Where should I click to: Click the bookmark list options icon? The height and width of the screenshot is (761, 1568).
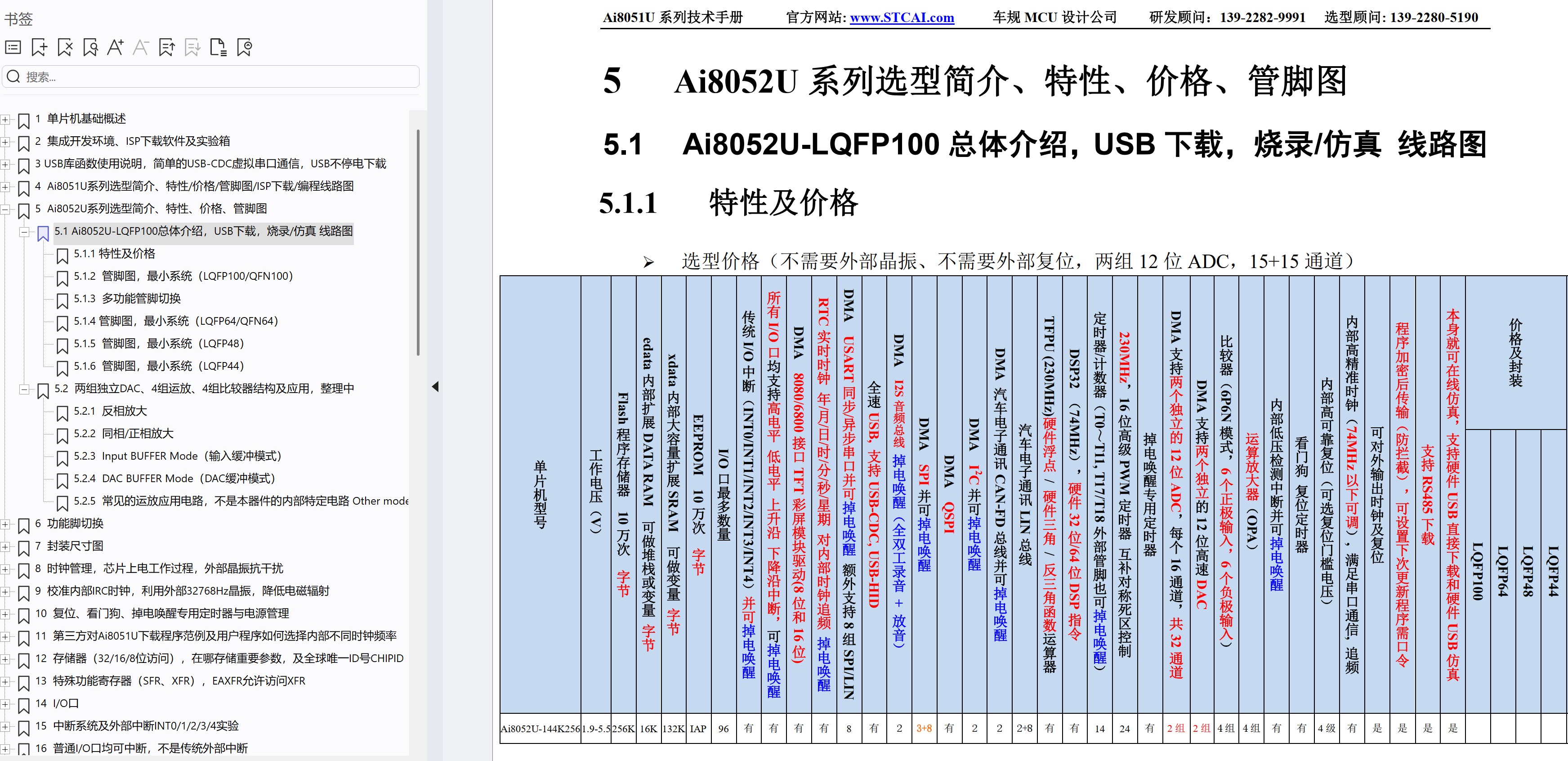[13, 47]
